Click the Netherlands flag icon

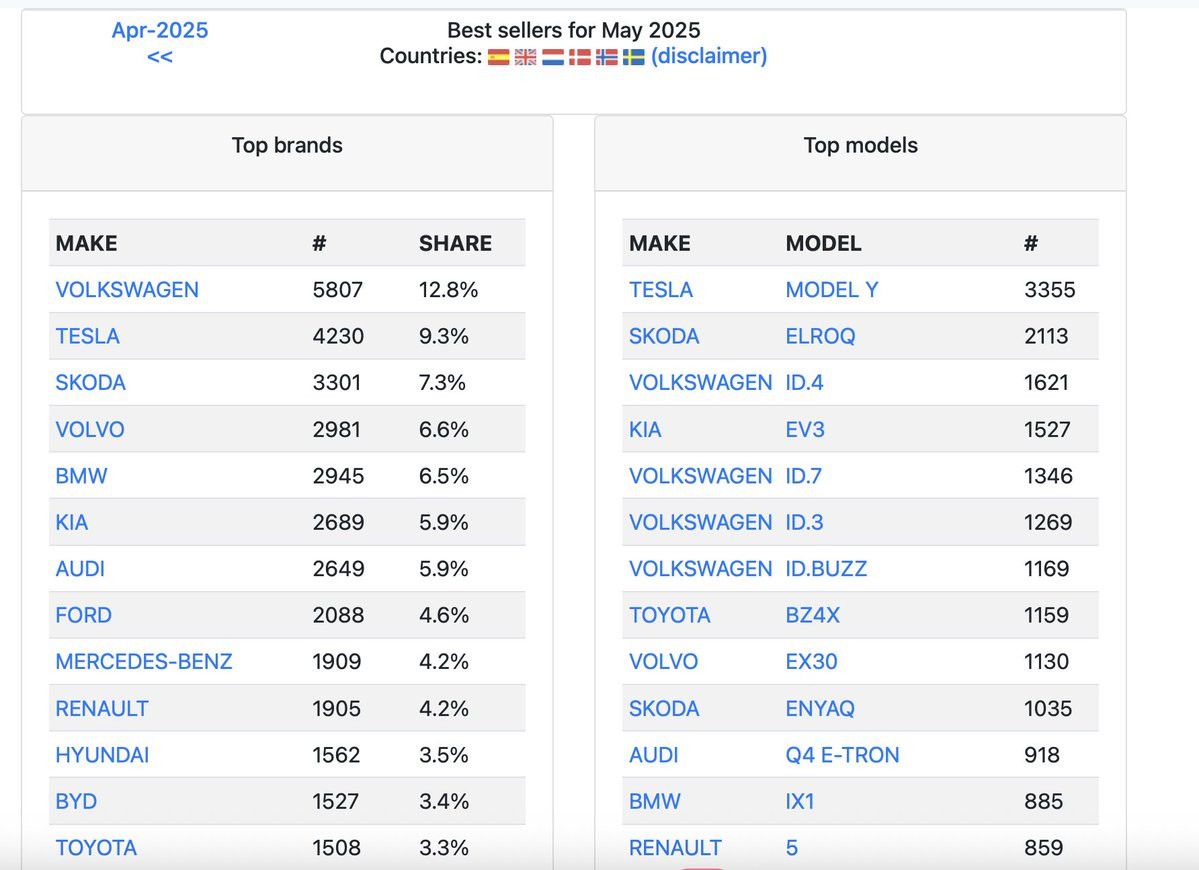click(x=553, y=57)
